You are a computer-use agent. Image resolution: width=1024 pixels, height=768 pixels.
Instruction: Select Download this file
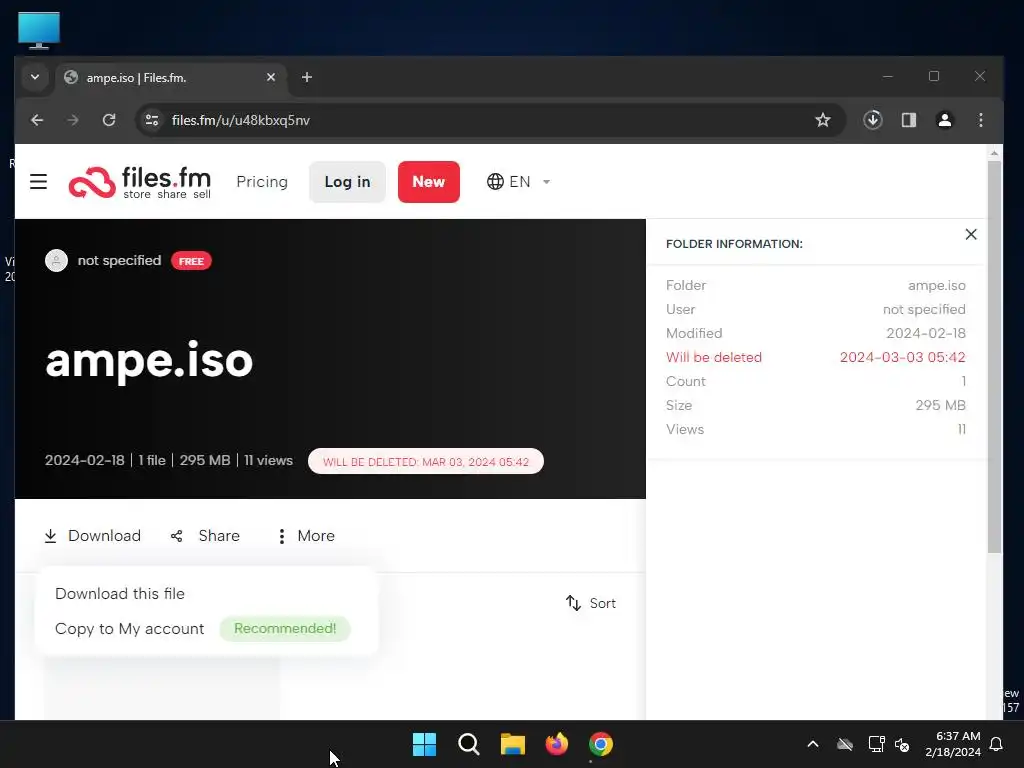coord(120,594)
